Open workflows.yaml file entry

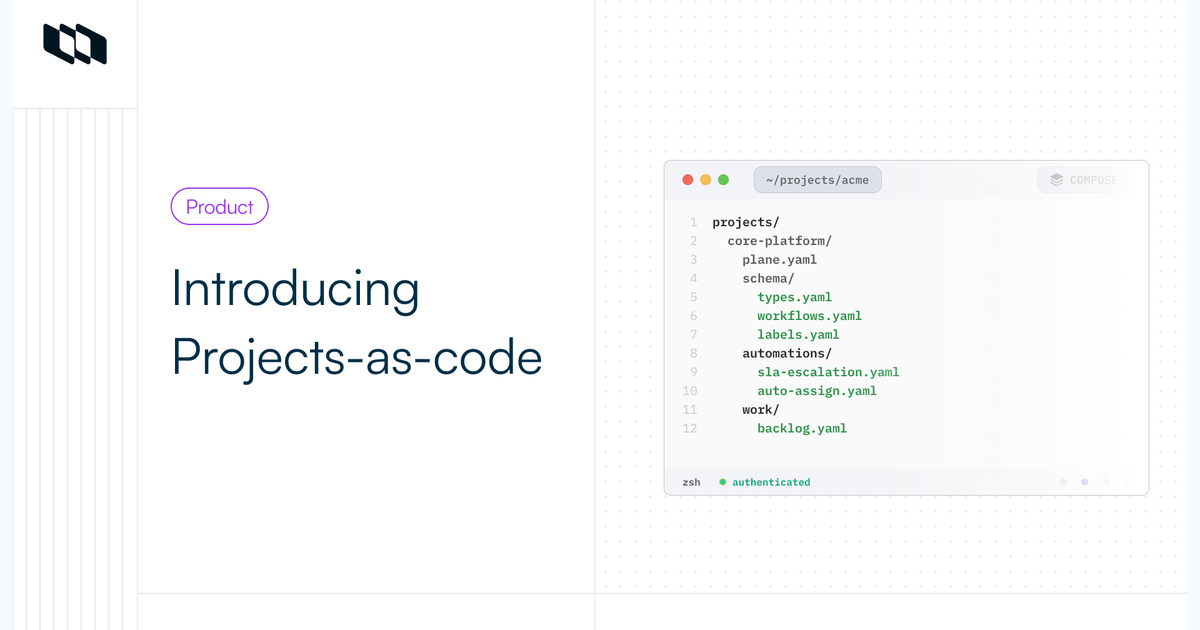pos(810,316)
